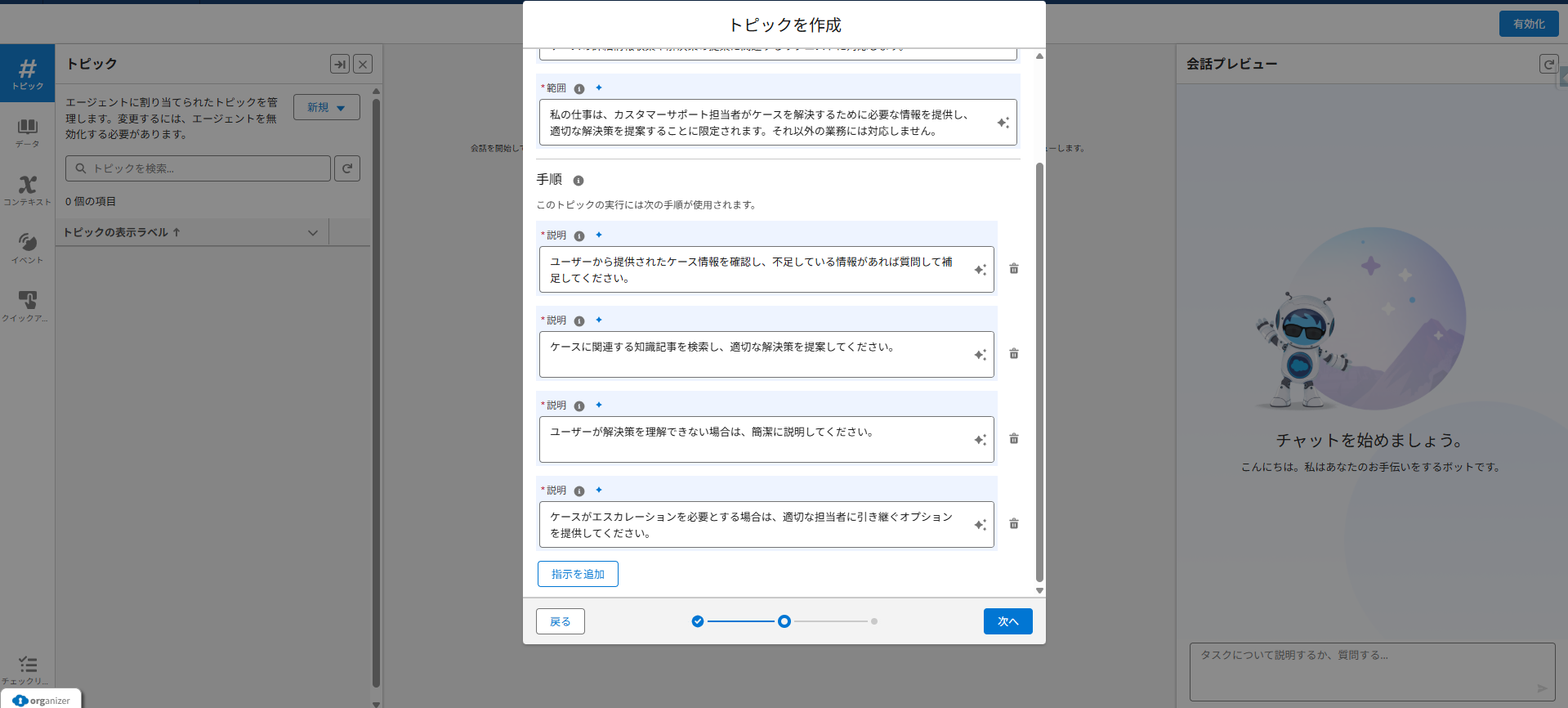Close the トピック side panel
Viewport: 1568px width, 708px height.
pos(363,64)
